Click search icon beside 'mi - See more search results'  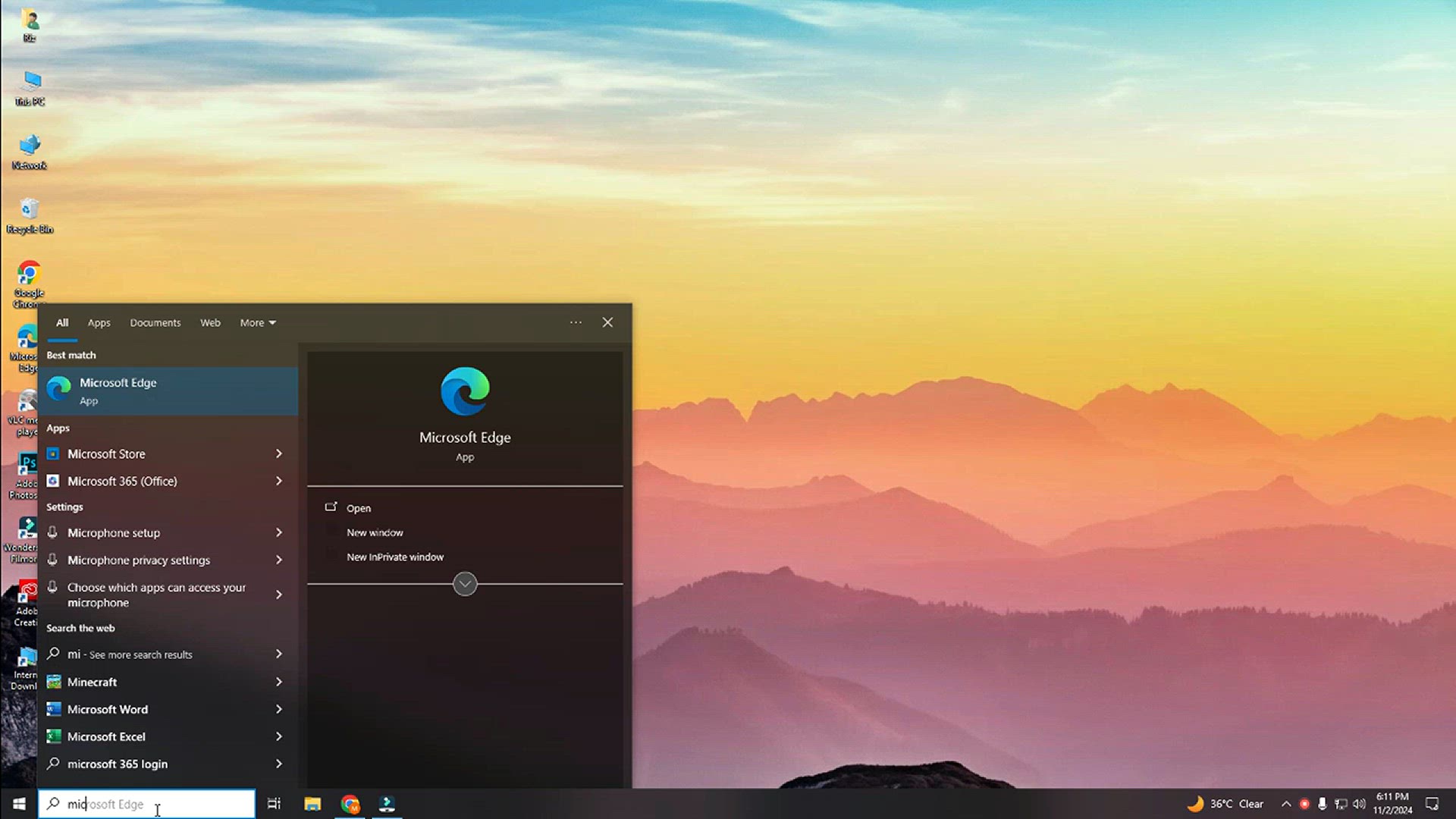coord(53,654)
